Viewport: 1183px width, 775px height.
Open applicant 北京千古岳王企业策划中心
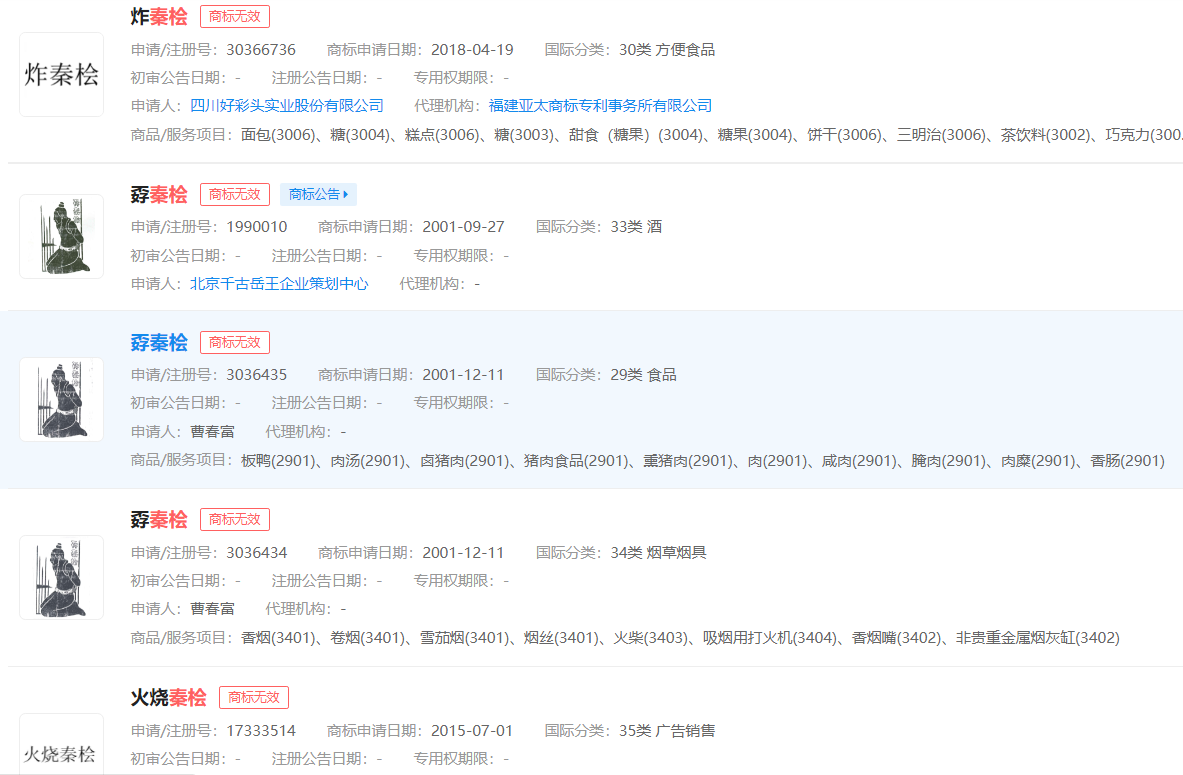click(x=279, y=284)
